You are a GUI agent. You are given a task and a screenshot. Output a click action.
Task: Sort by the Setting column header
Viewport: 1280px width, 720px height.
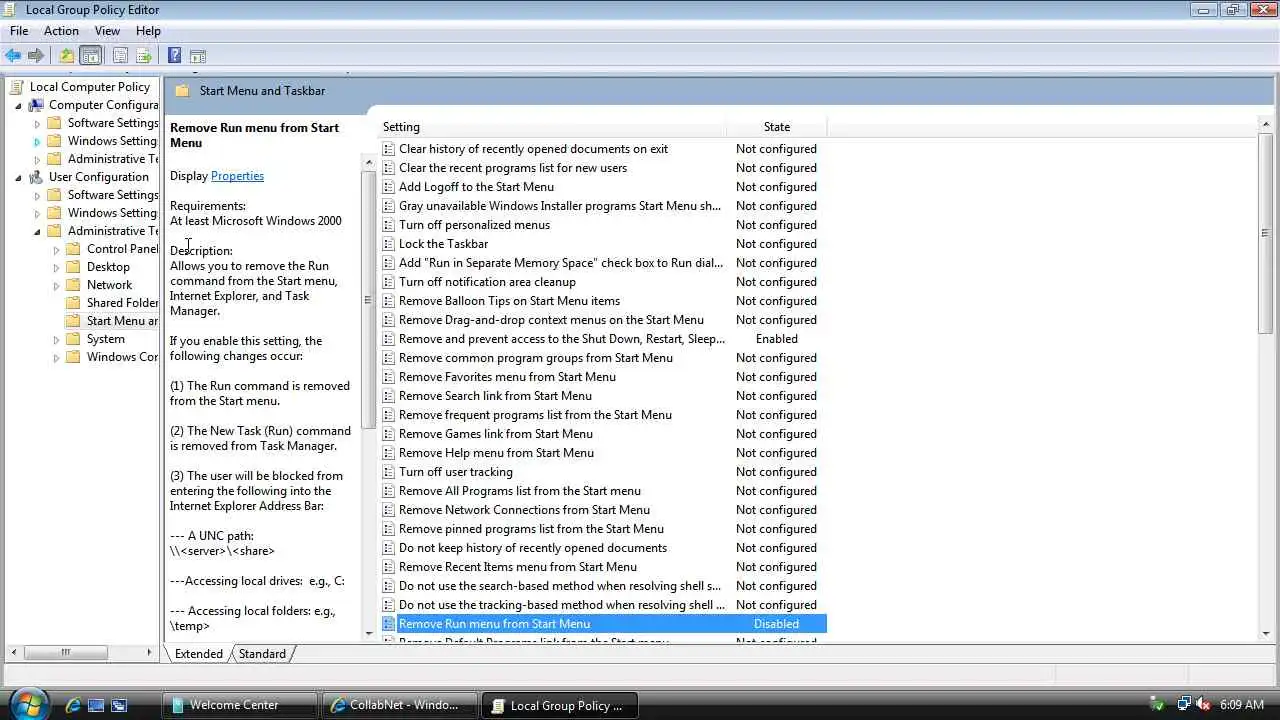(552, 127)
